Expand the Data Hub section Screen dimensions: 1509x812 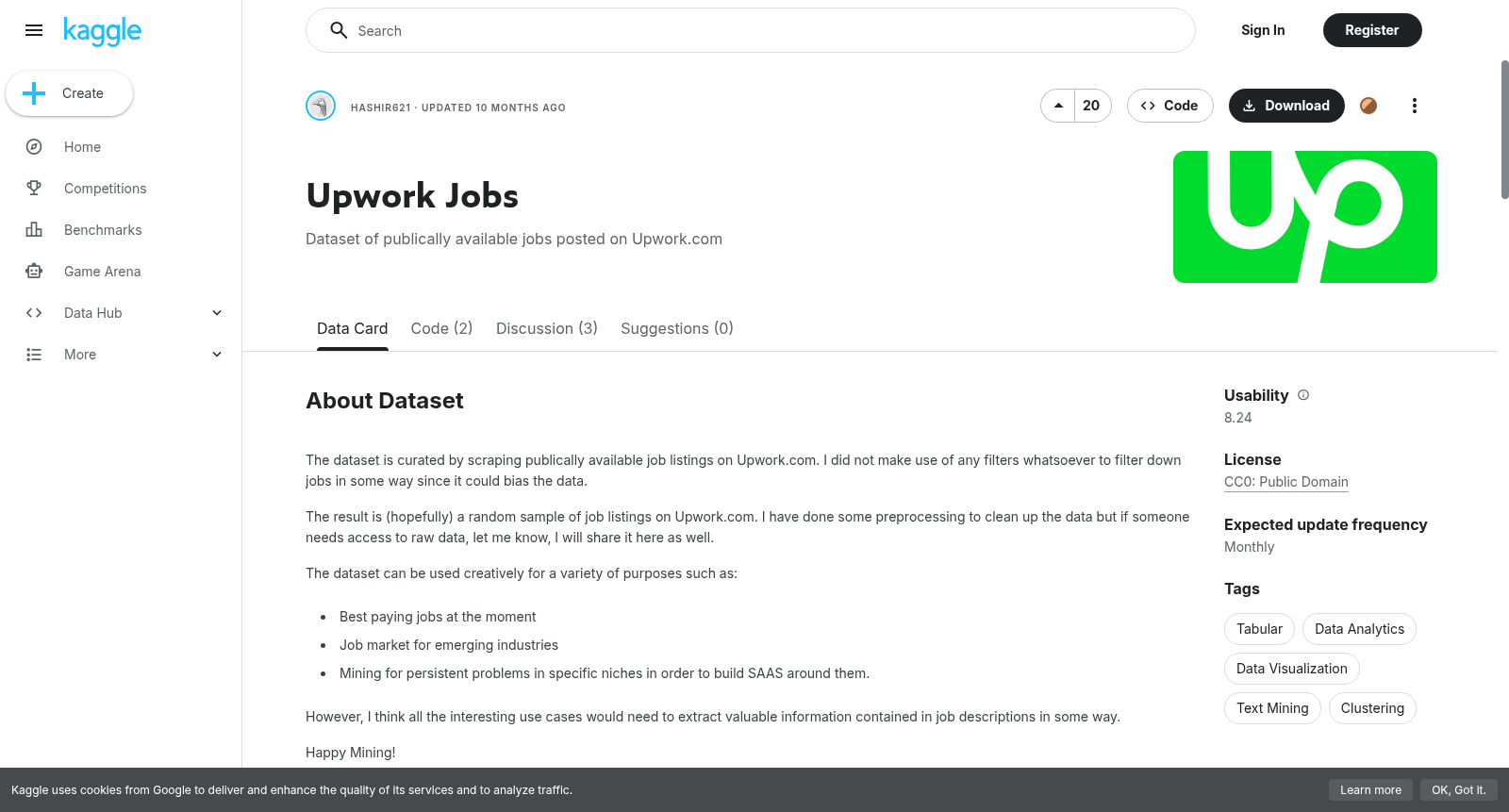[121, 313]
